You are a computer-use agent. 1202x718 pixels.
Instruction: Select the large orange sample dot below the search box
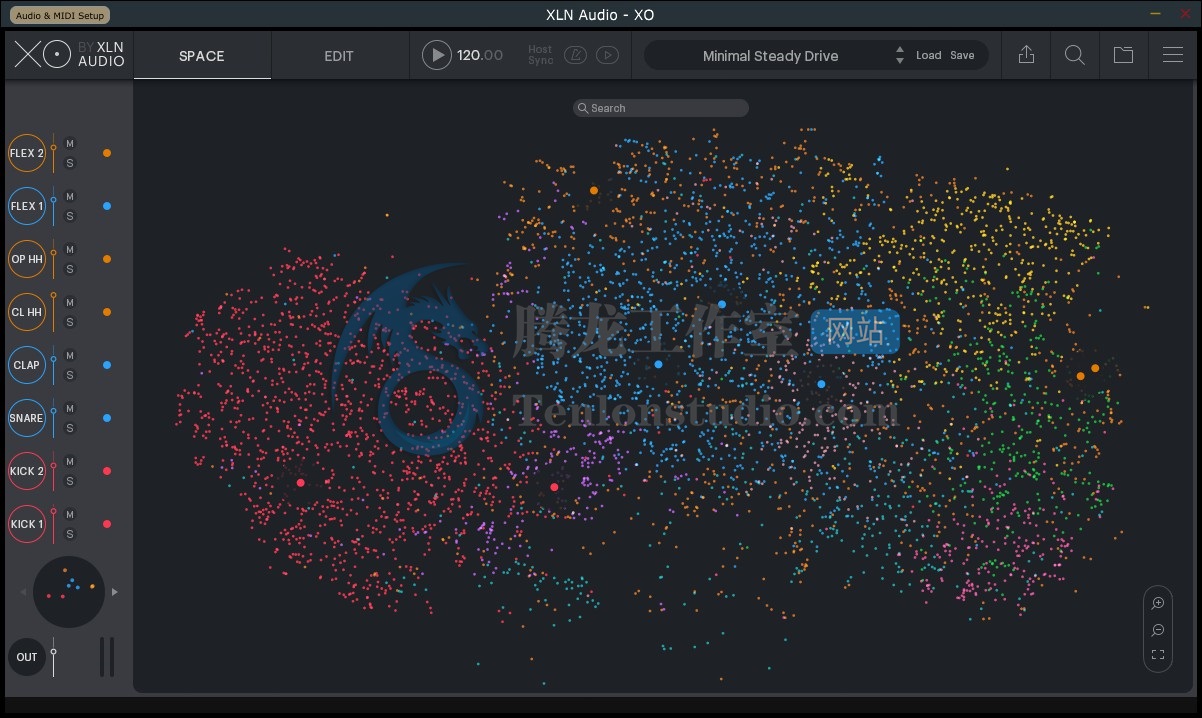(594, 190)
